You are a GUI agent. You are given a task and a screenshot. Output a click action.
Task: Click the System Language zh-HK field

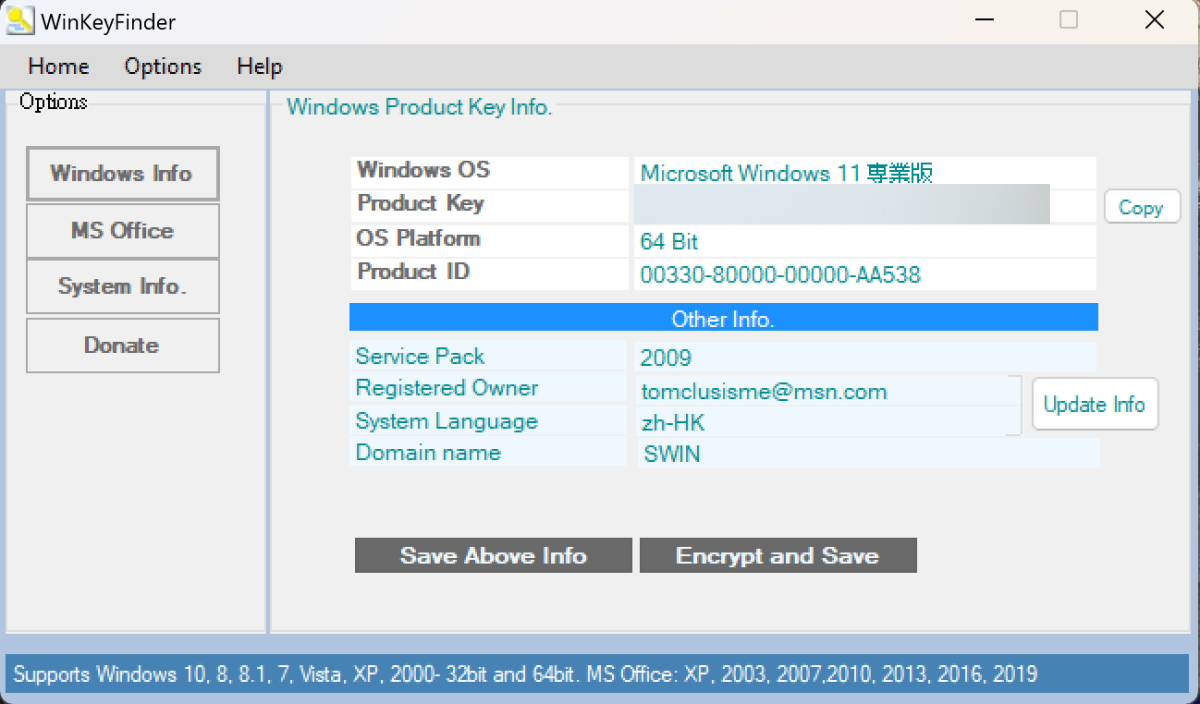(825, 422)
